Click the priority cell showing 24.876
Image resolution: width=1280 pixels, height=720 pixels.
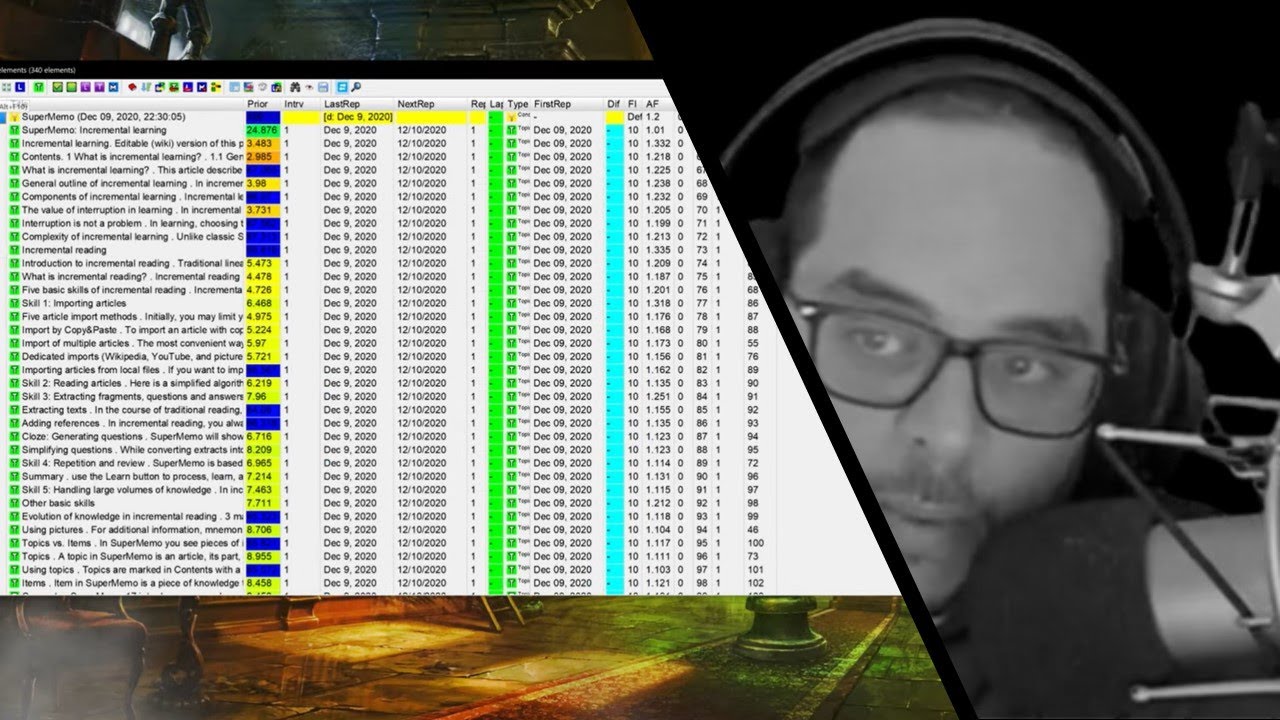tap(262, 130)
